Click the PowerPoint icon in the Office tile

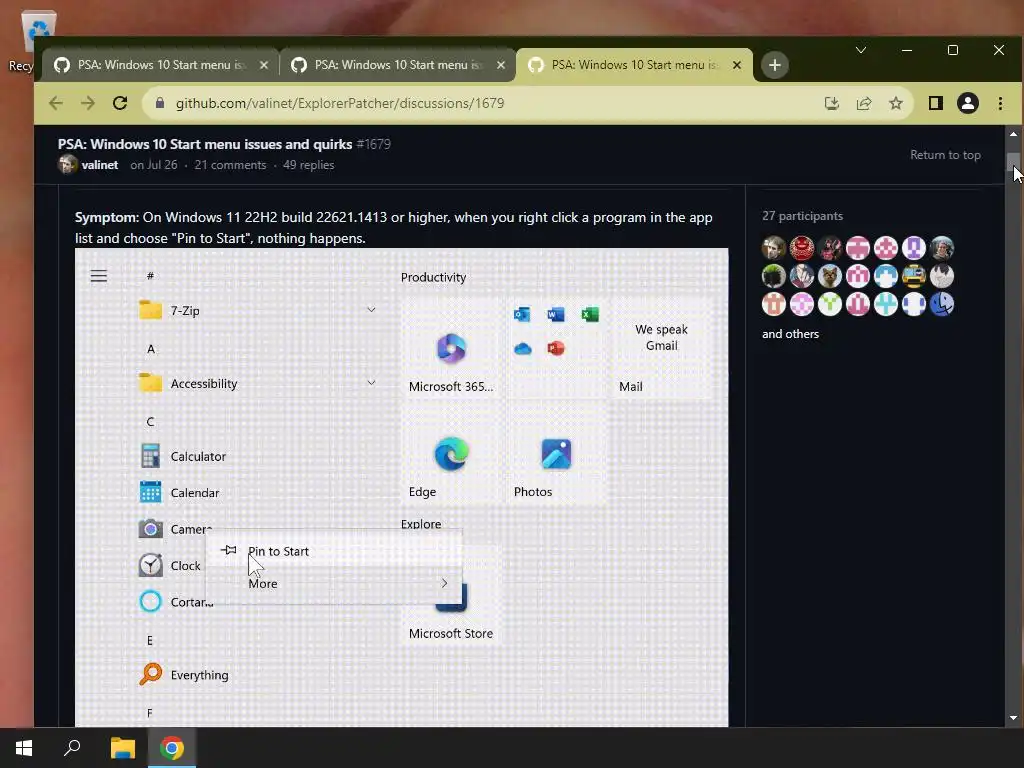click(556, 348)
